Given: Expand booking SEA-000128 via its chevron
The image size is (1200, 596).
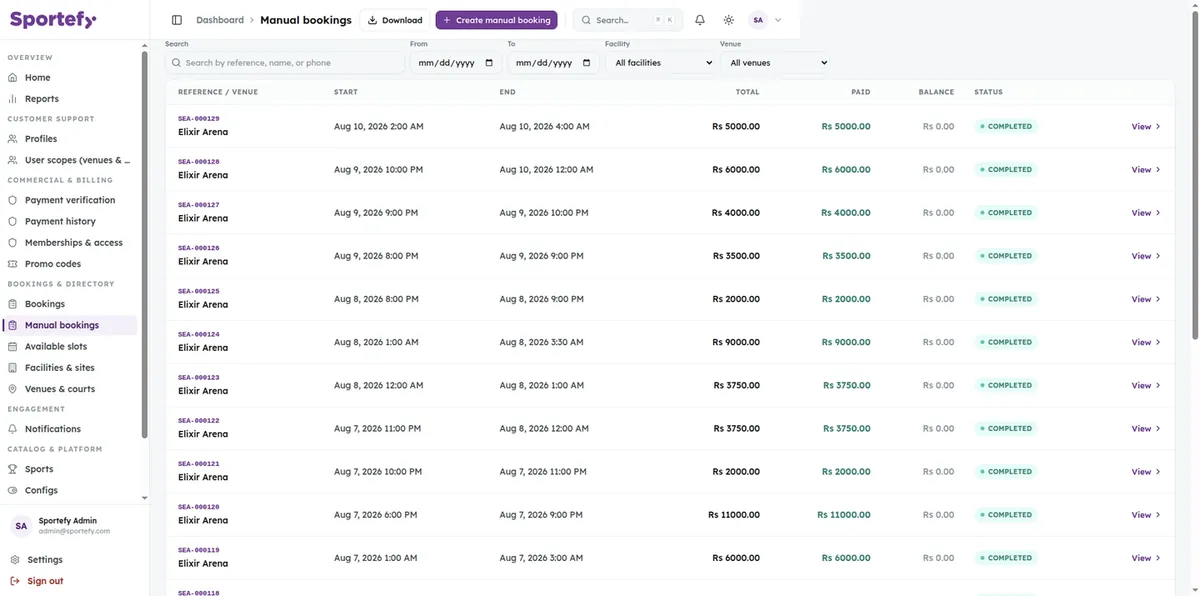Looking at the screenshot, I should click(1158, 170).
